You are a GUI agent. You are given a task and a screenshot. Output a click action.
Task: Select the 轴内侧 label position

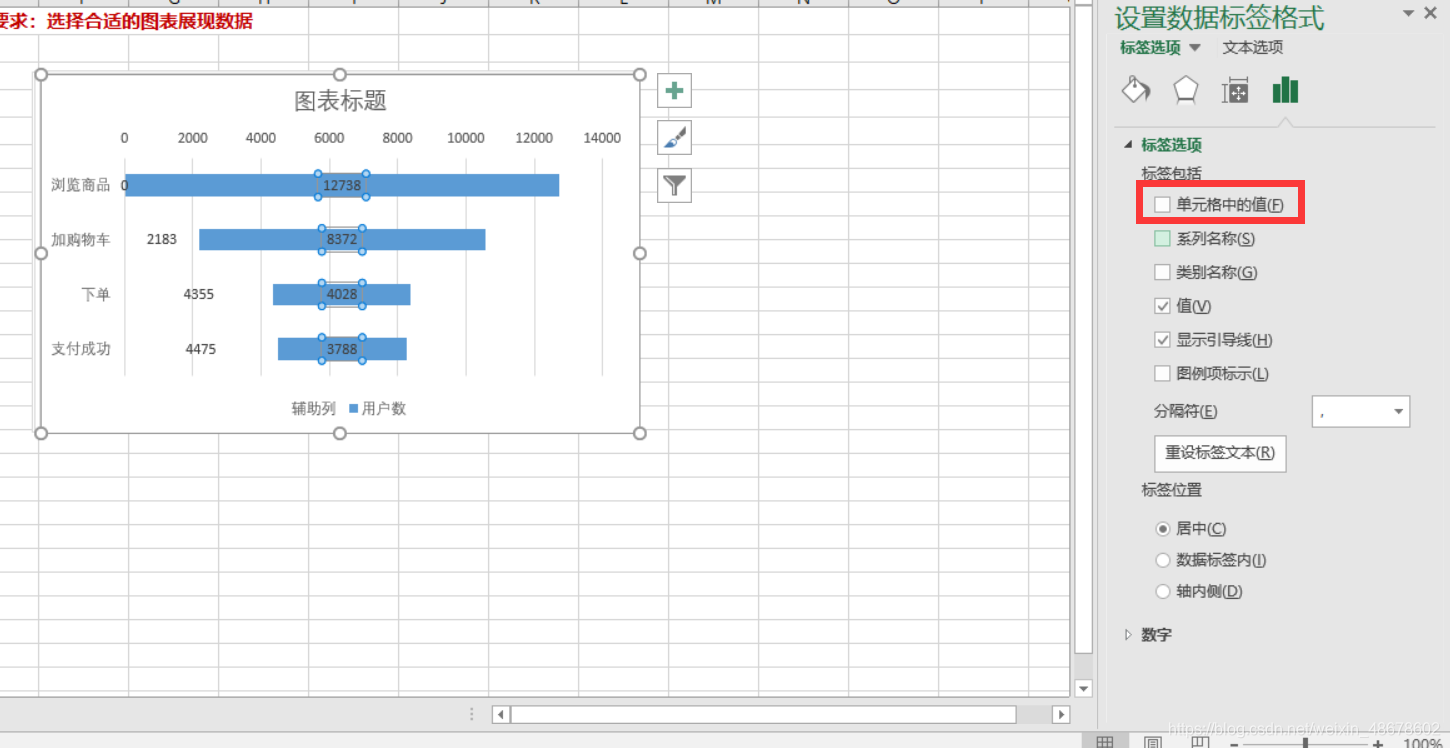coord(1162,591)
